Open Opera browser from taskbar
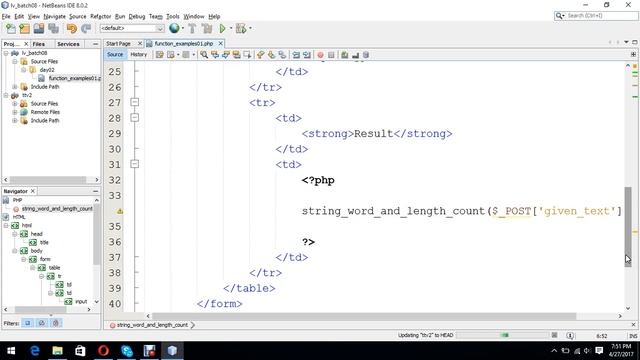The width and height of the screenshot is (640, 360). pyautogui.click(x=103, y=351)
